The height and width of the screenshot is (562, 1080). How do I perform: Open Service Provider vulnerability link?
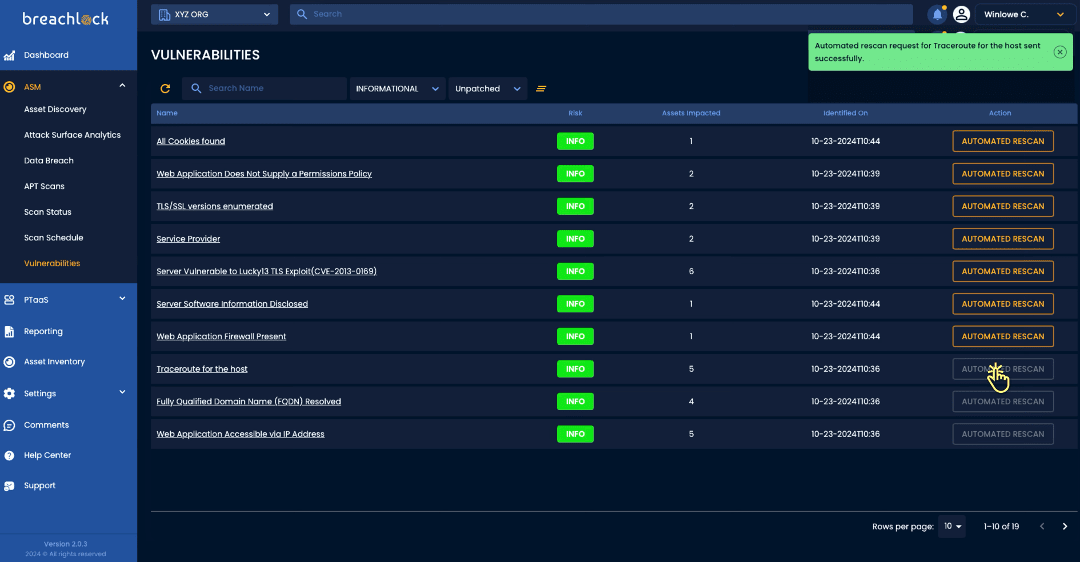[188, 239]
